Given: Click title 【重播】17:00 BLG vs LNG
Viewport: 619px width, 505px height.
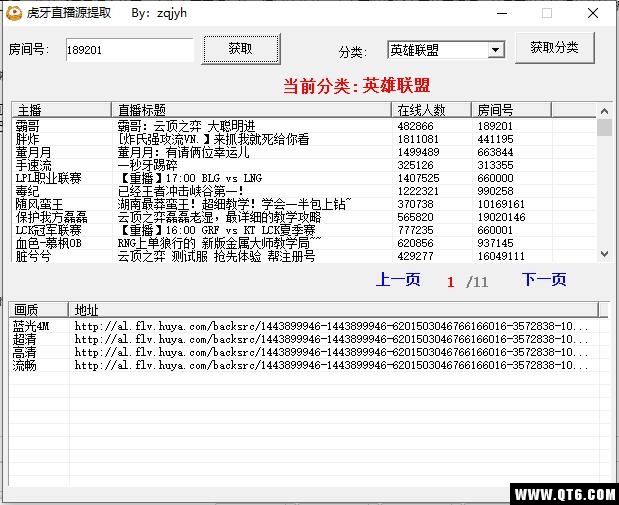Looking at the screenshot, I should [x=190, y=178].
